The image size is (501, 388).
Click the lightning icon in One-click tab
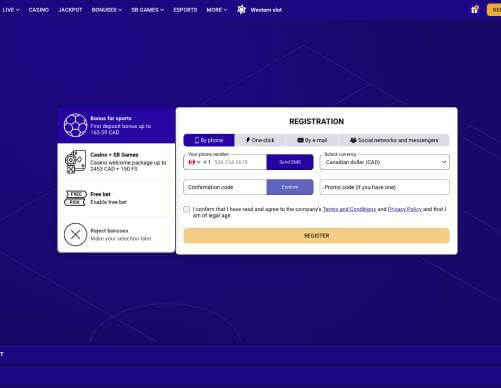[x=248, y=140]
